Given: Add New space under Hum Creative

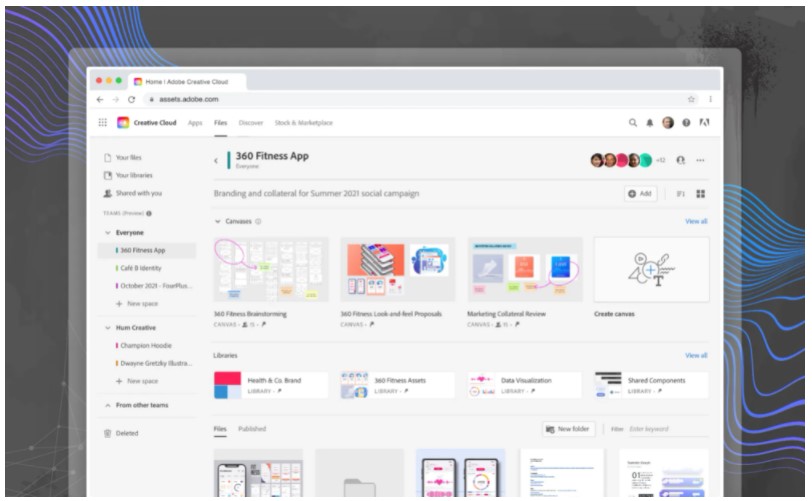Looking at the screenshot, I should tap(137, 381).
